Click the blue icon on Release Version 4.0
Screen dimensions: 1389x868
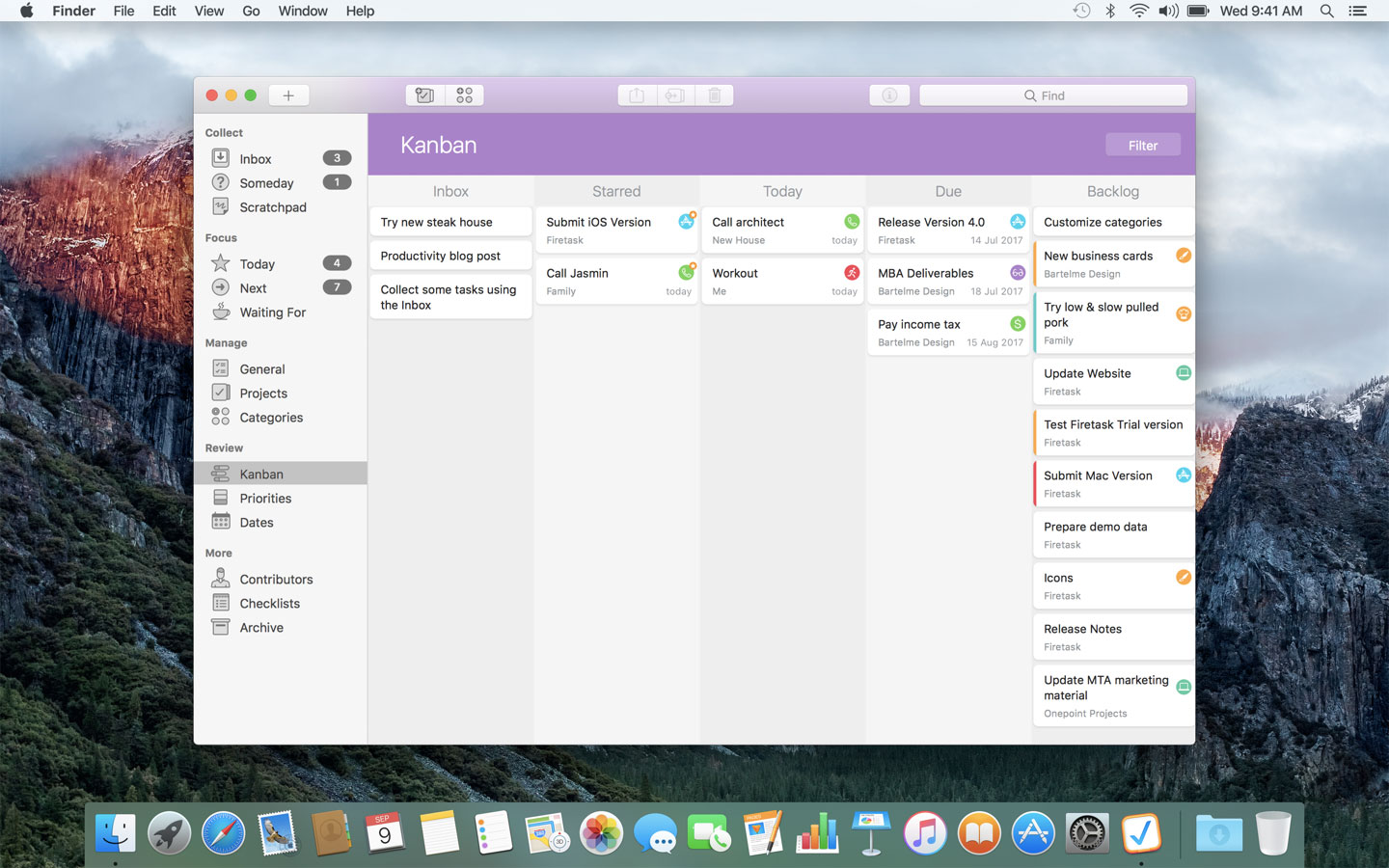(1018, 222)
